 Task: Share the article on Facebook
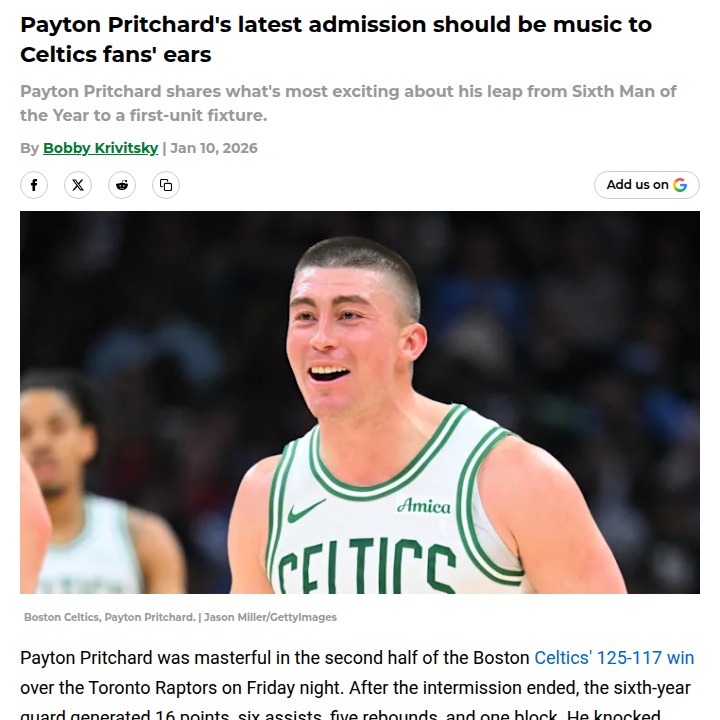pos(34,185)
